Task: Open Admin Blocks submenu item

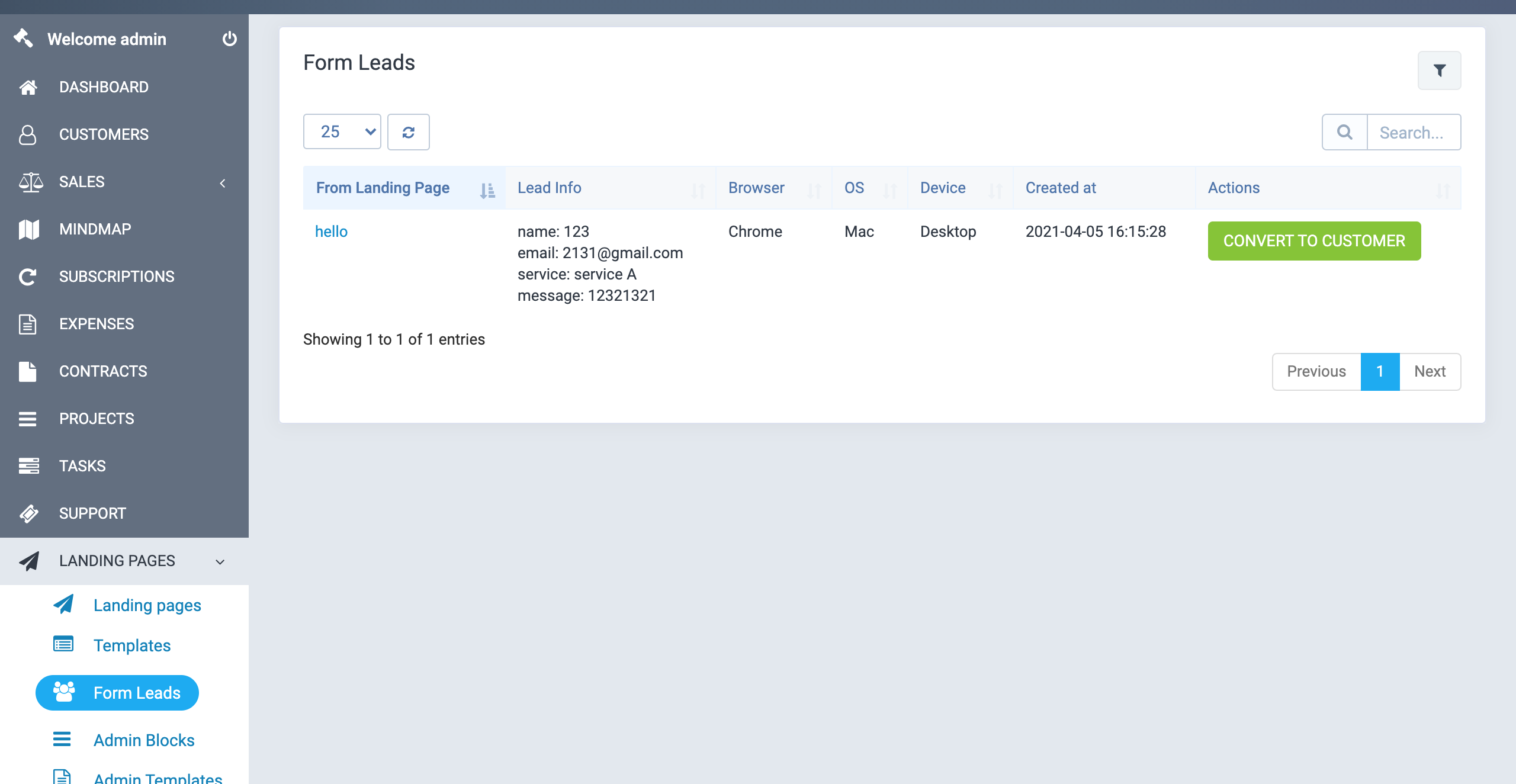Action: coord(143,740)
